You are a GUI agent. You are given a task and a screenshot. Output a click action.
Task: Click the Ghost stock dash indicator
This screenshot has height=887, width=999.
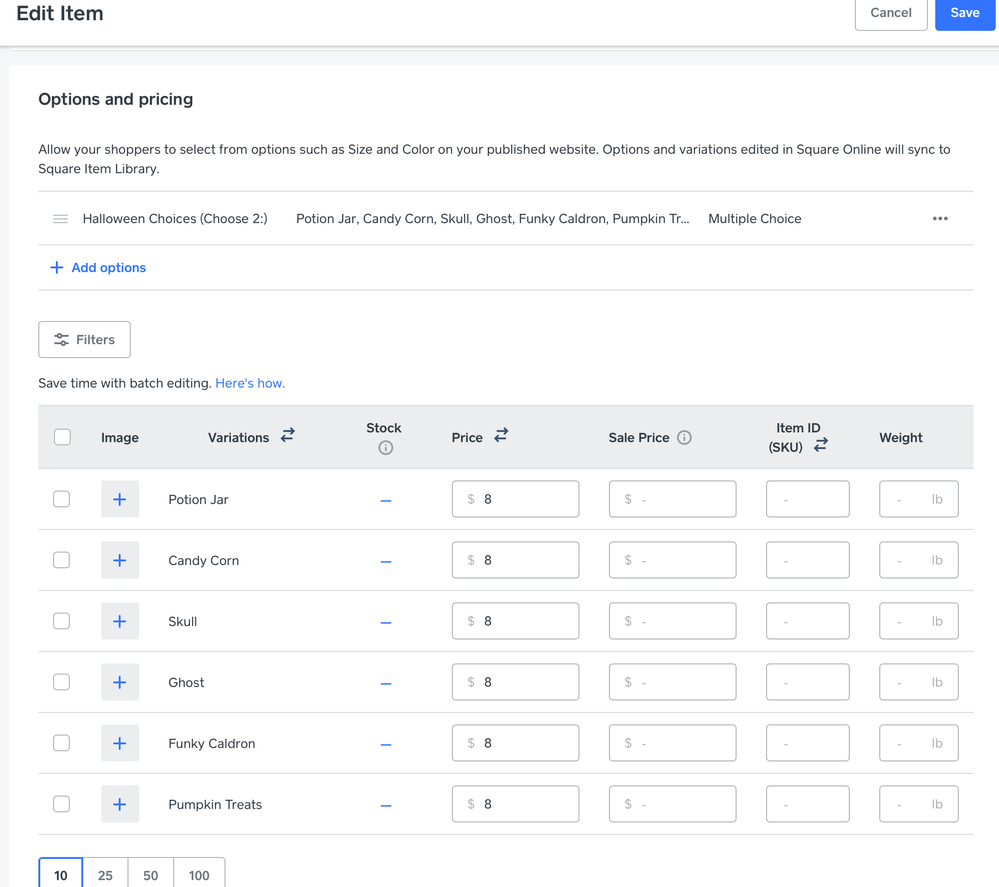click(x=386, y=683)
